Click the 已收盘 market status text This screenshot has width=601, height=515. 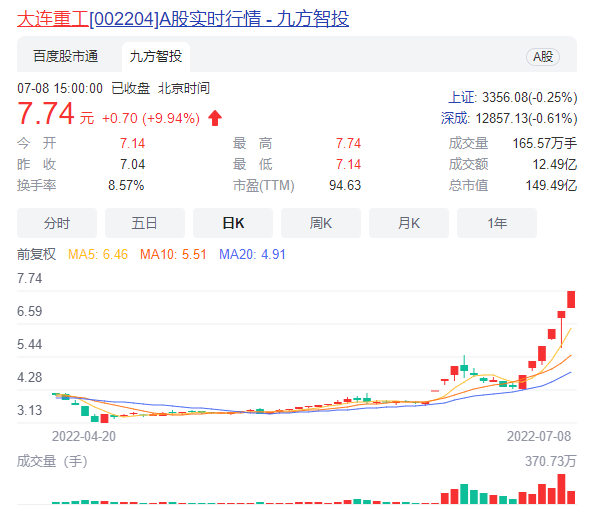pos(130,88)
